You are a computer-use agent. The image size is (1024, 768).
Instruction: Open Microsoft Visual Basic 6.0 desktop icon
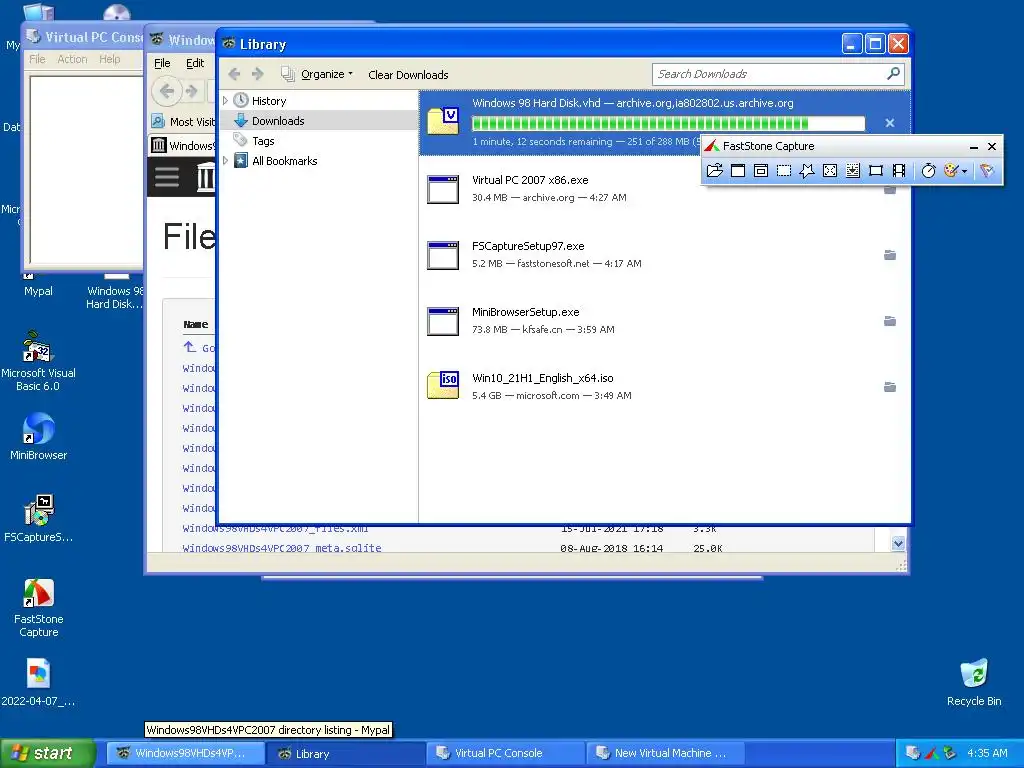pyautogui.click(x=38, y=361)
